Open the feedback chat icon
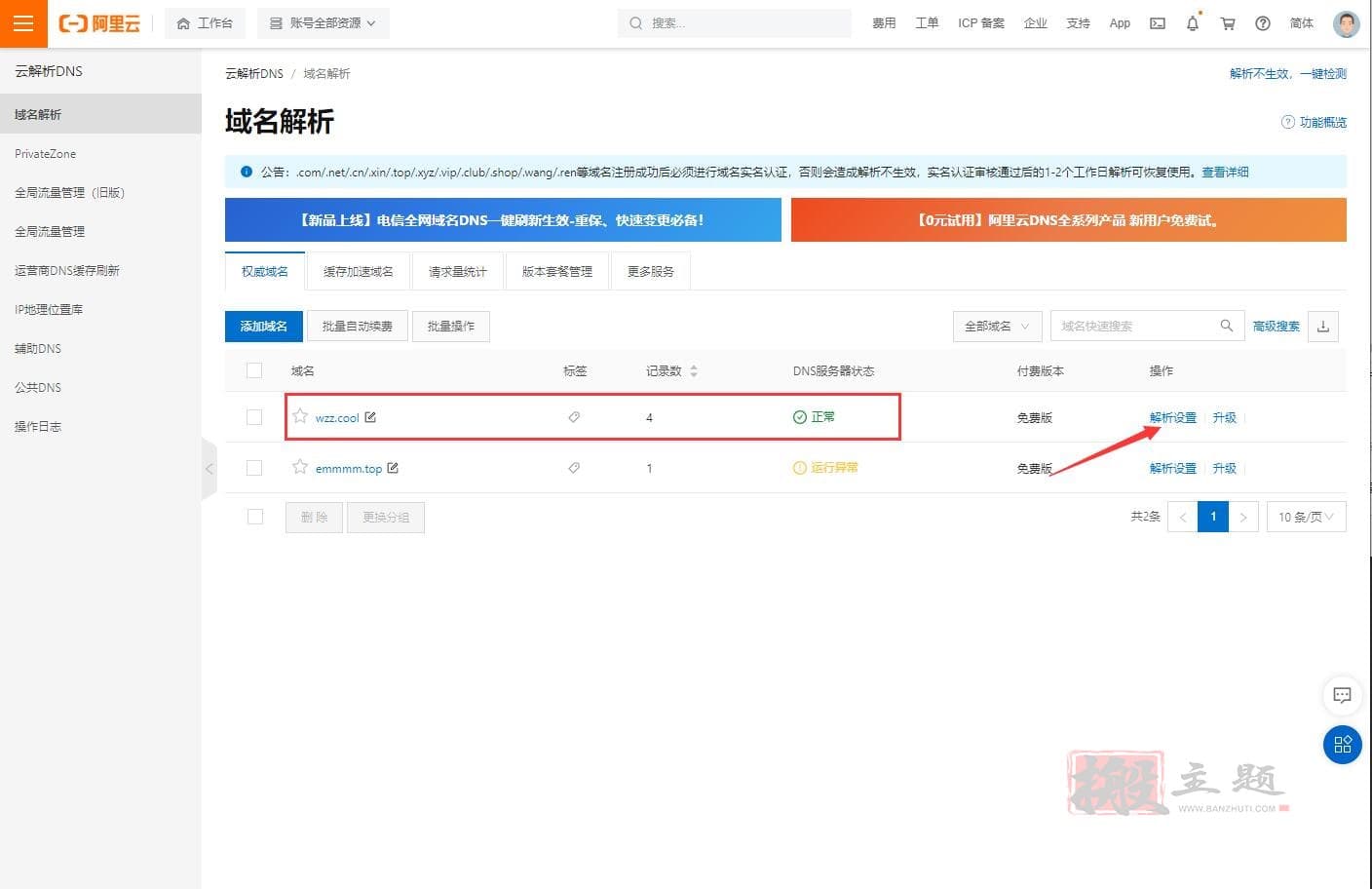Image resolution: width=1372 pixels, height=889 pixels. pyautogui.click(x=1342, y=695)
